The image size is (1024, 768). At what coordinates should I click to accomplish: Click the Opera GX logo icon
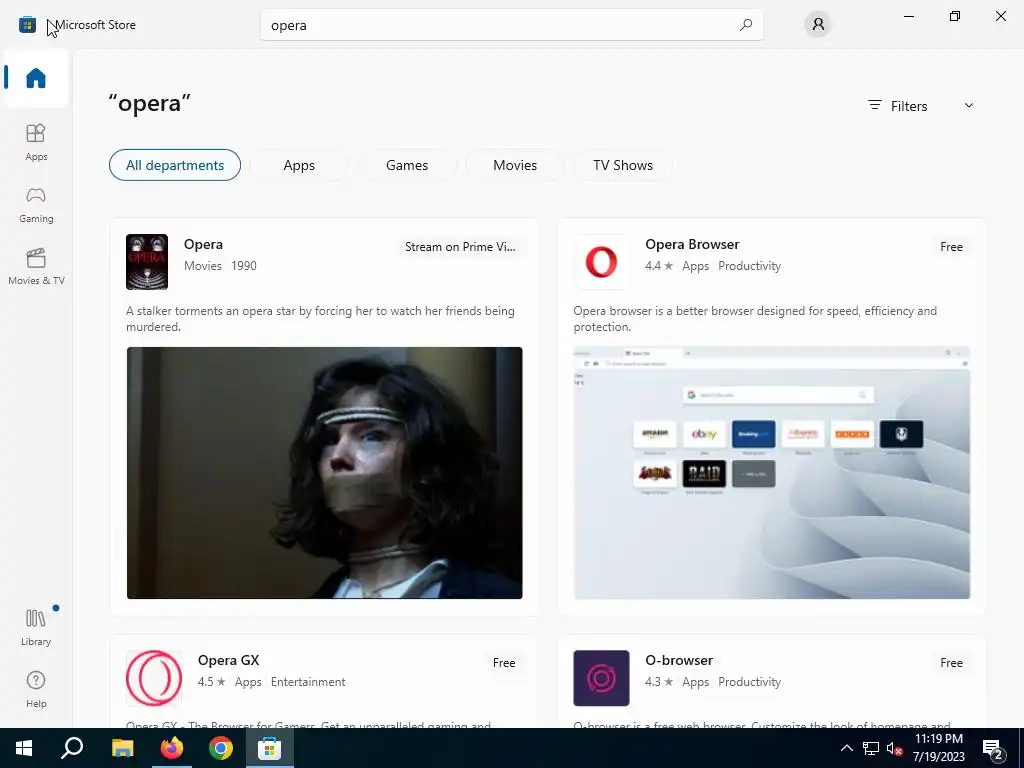tap(154, 678)
